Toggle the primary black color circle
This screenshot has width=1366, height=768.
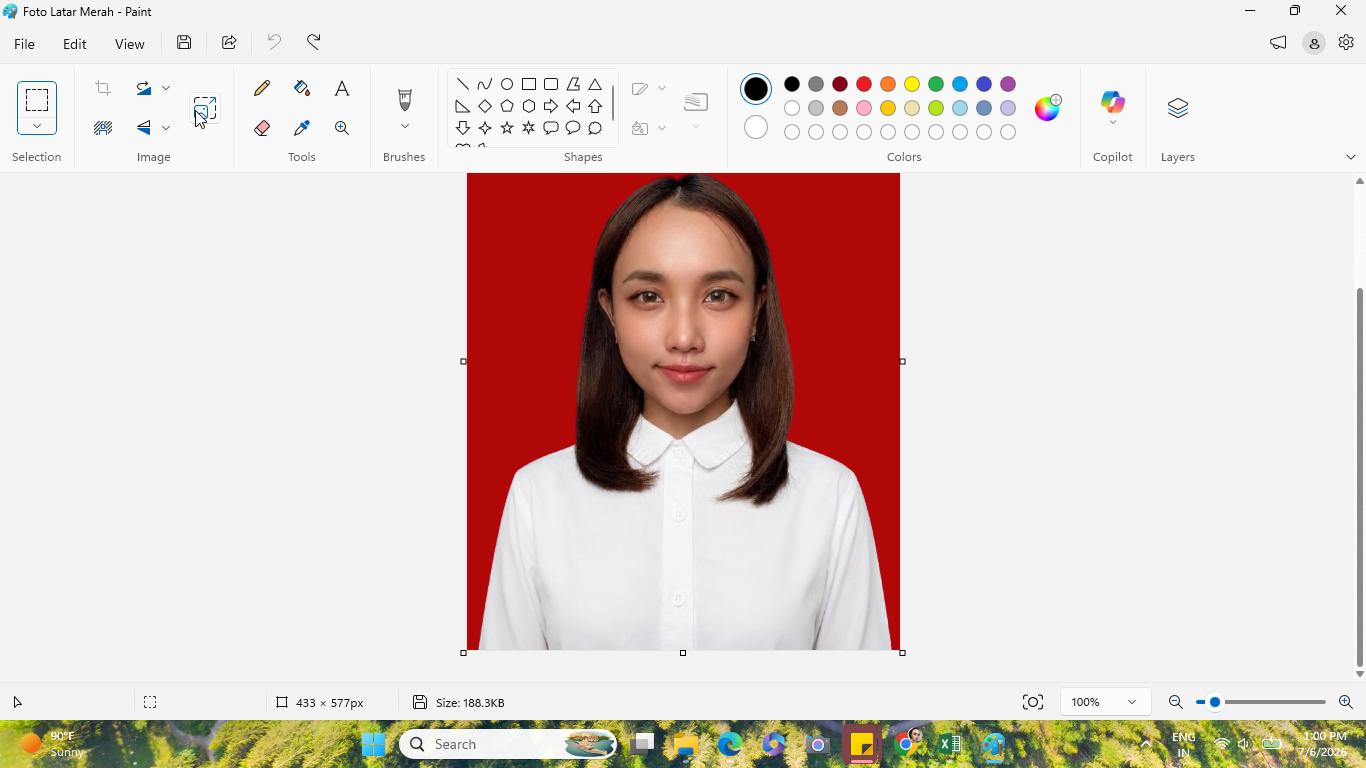(x=756, y=89)
